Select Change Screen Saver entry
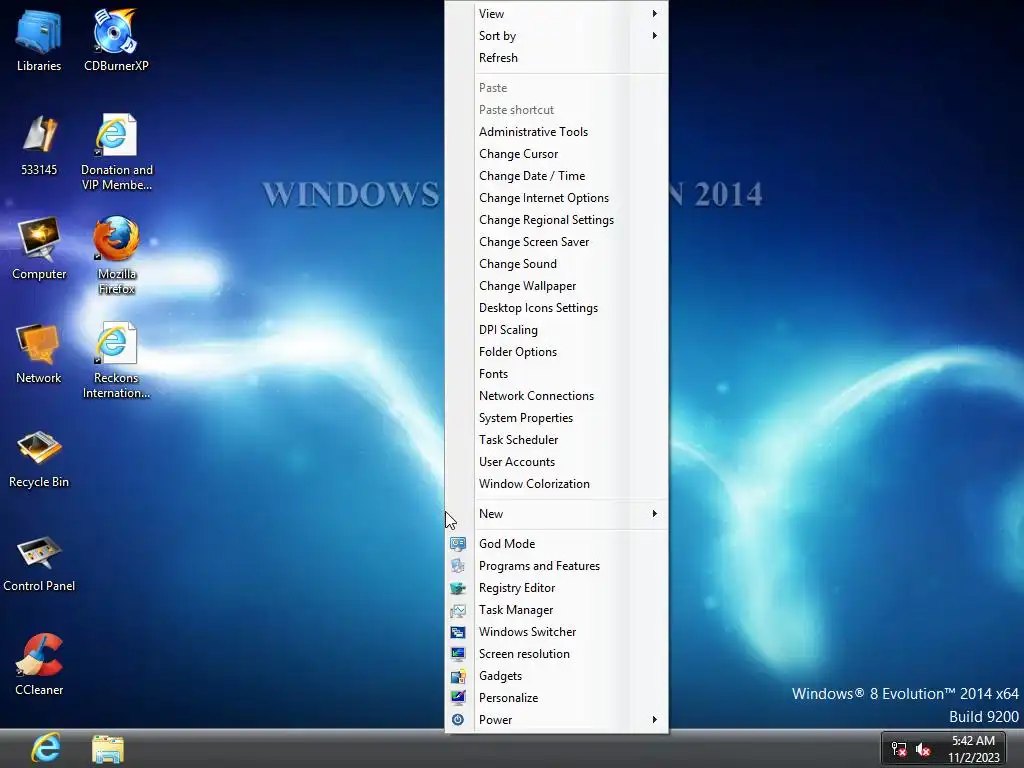1024x768 pixels. pyautogui.click(x=556, y=242)
